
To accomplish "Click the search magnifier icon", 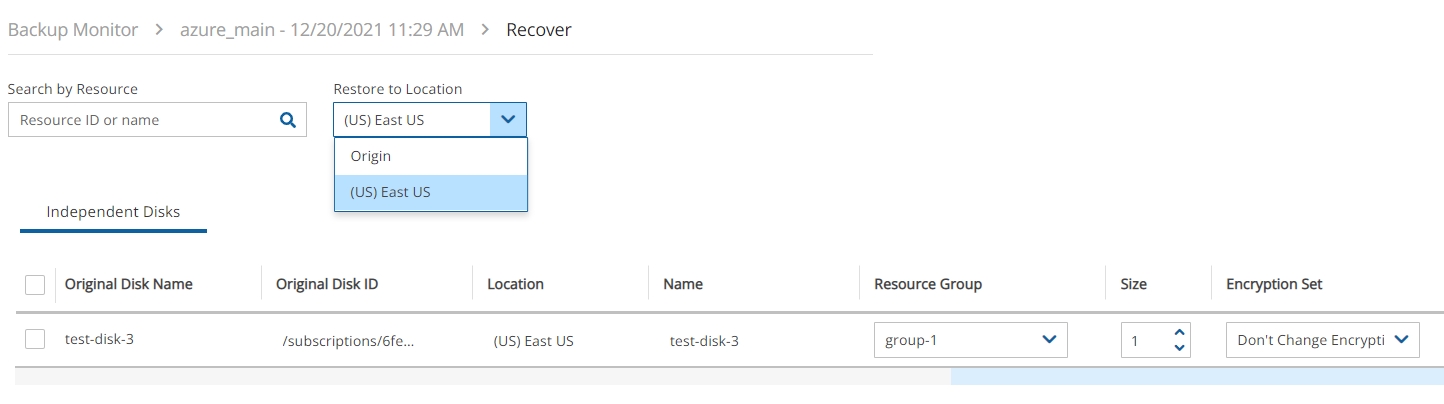I will pyautogui.click(x=288, y=120).
